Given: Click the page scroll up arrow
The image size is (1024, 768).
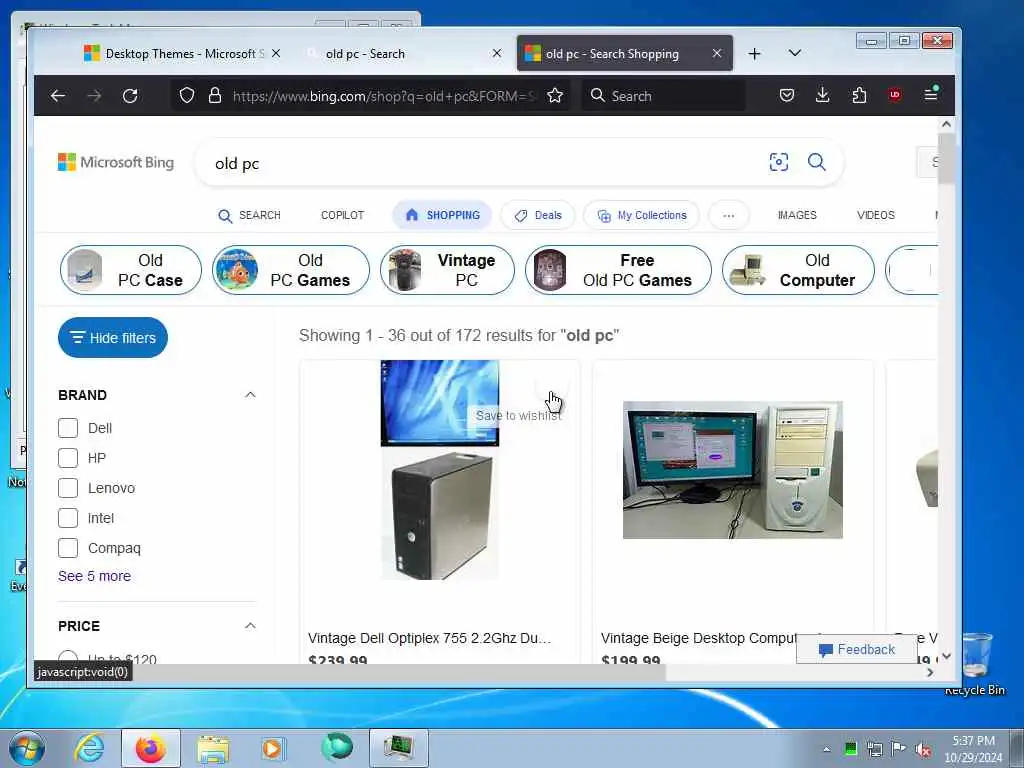Looking at the screenshot, I should [x=946, y=123].
